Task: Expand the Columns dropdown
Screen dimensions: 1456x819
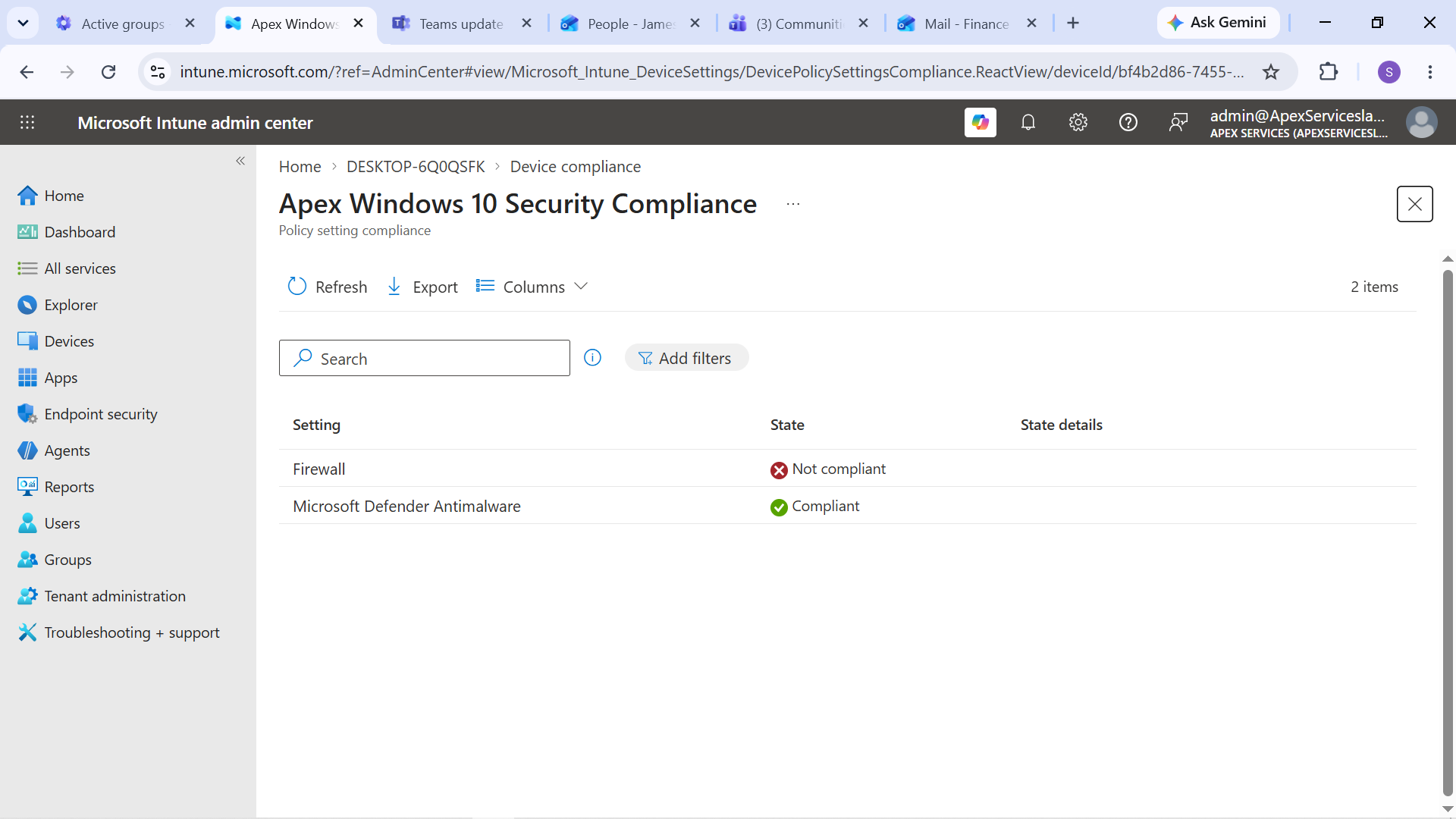Action: (532, 287)
